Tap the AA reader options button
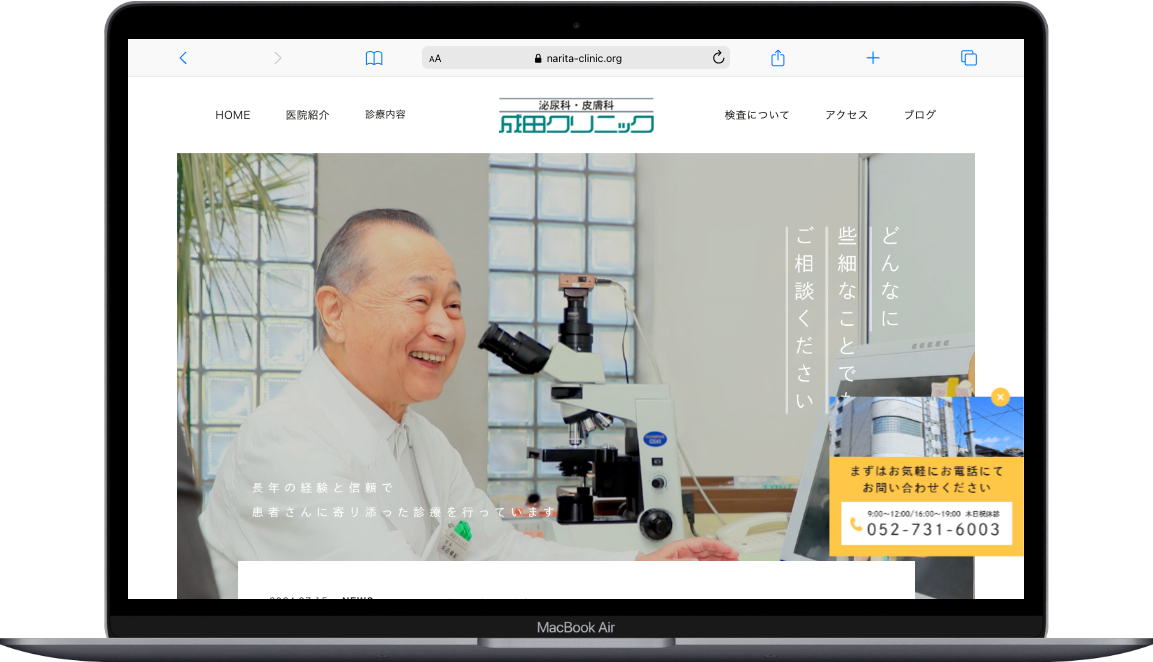The image size is (1153, 662). tap(435, 59)
